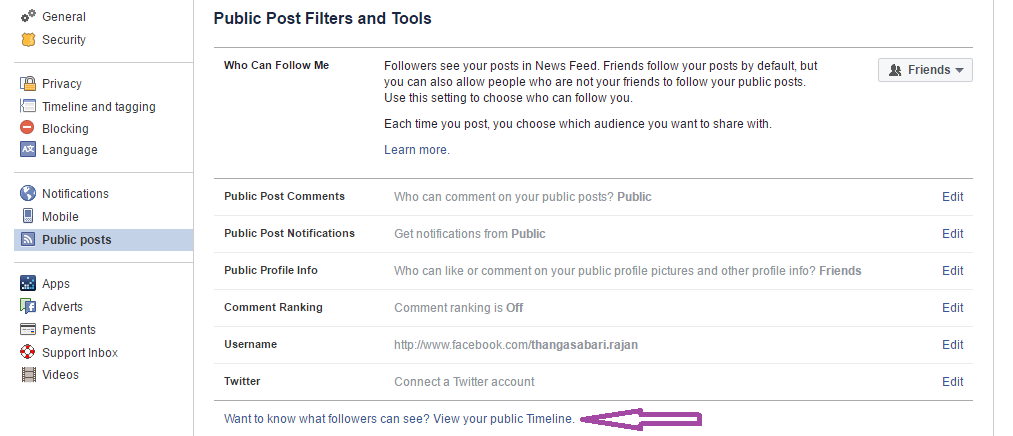Click the Username row label

[251, 344]
